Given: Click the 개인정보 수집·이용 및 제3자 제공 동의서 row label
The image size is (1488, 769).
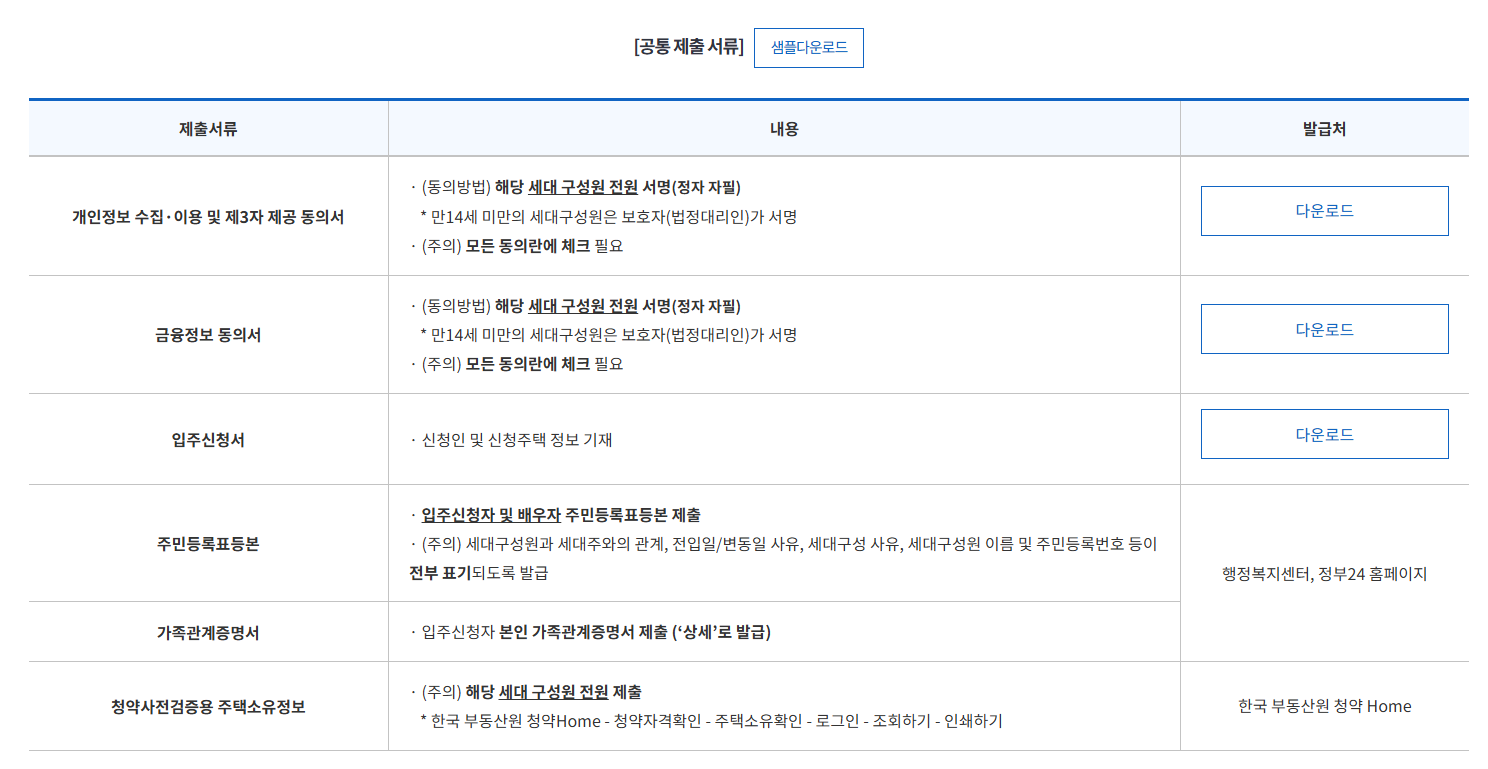Looking at the screenshot, I should (x=208, y=217).
